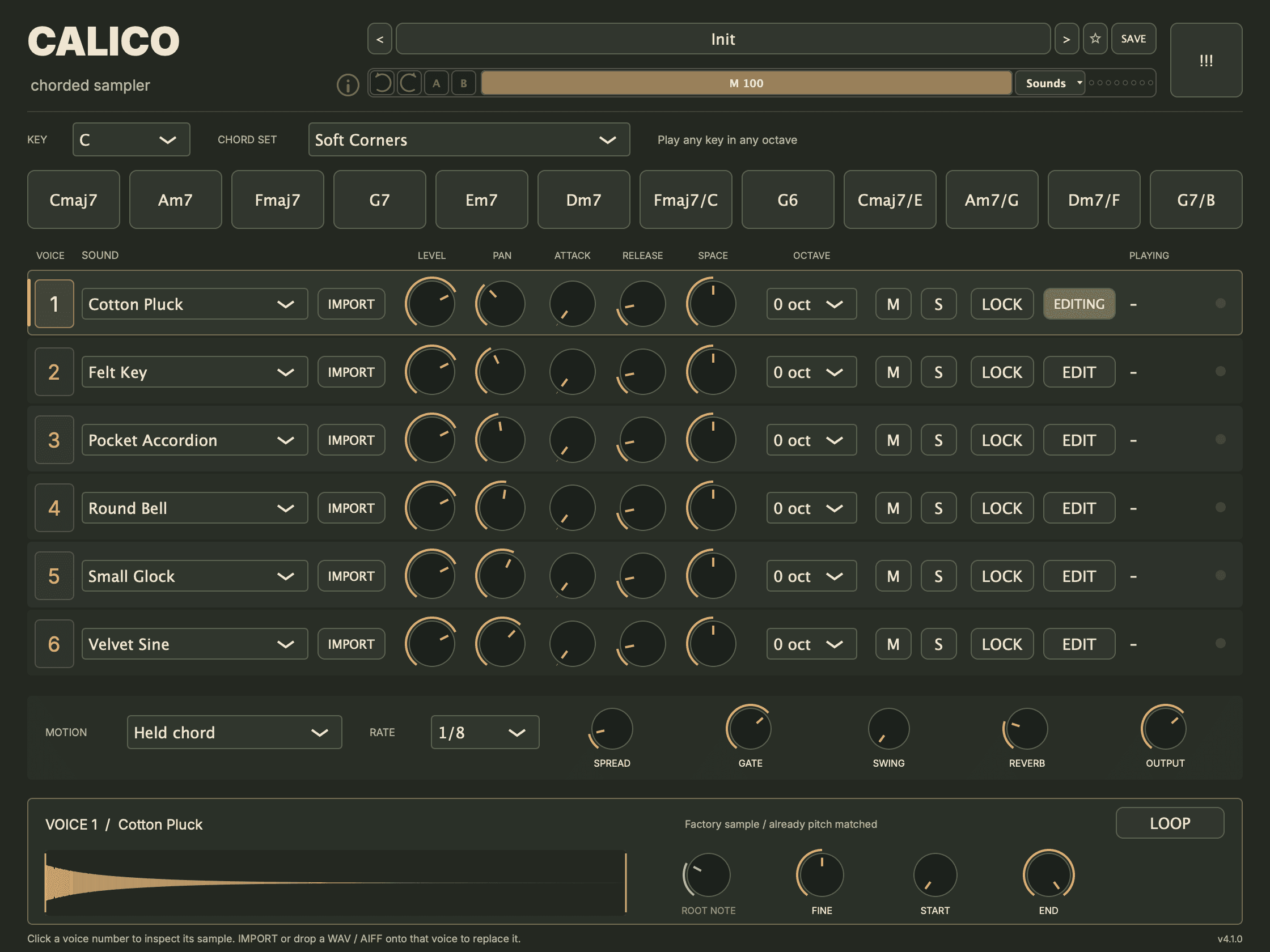
Task: Click the panic exclamation marks button
Action: point(1206,60)
